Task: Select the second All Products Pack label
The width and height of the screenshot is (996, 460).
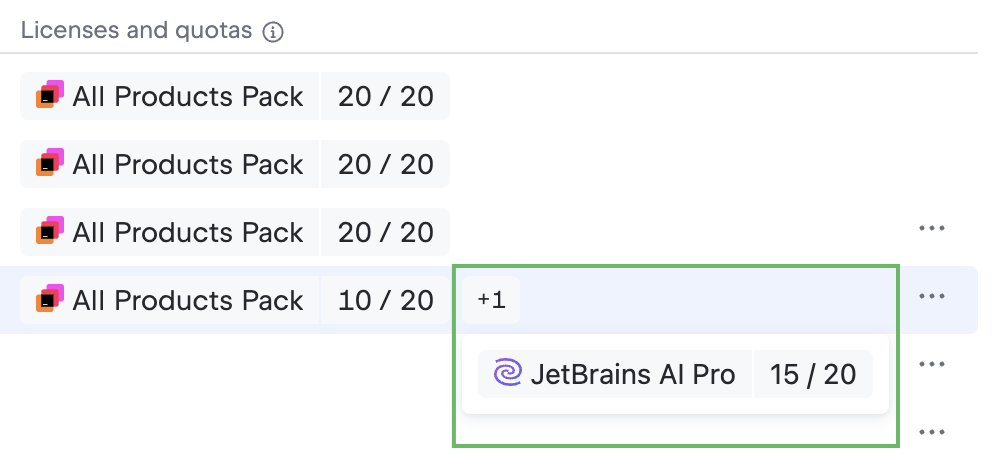Action: click(188, 164)
